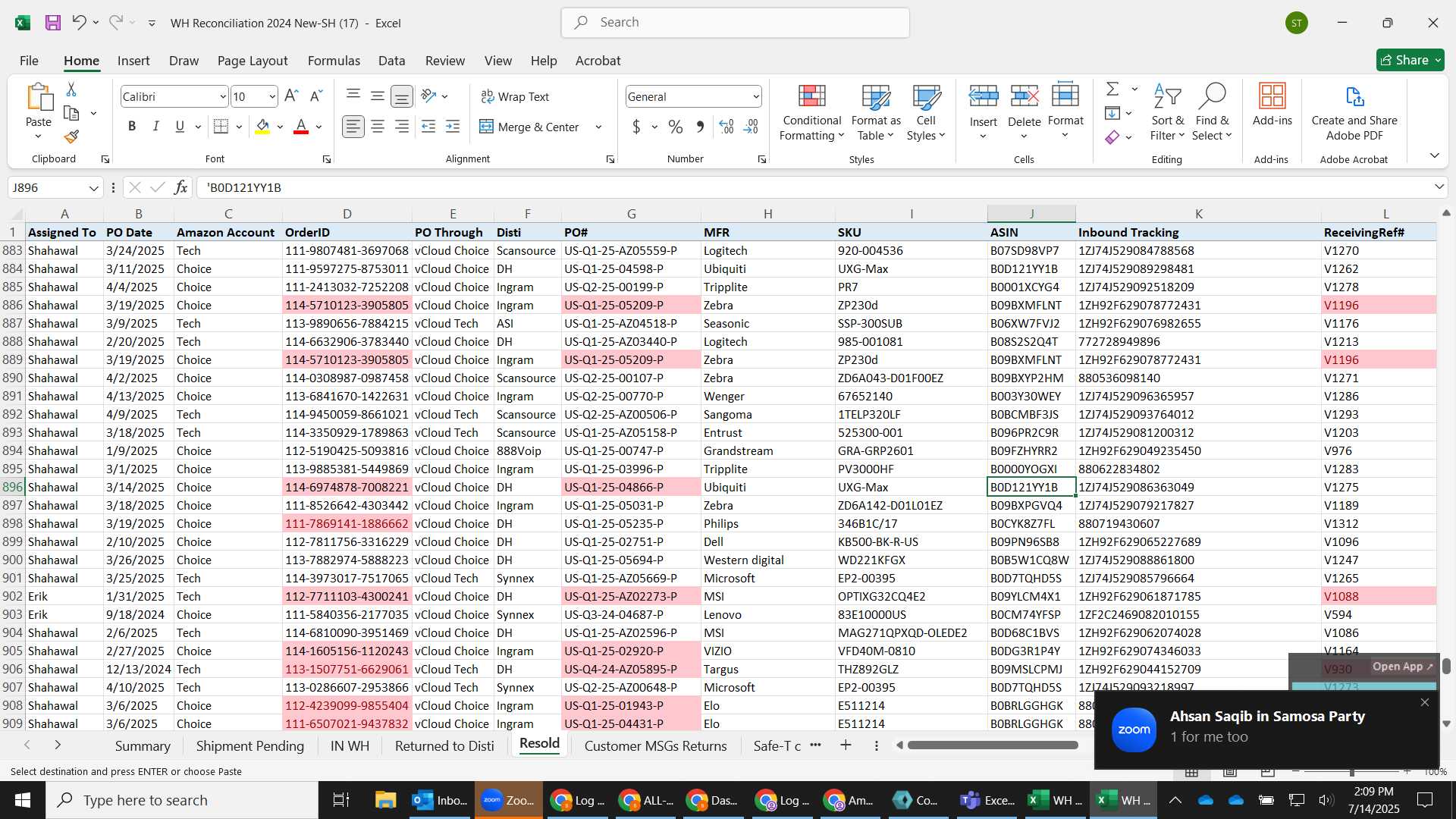Expand the formula bar chevron
Image resolution: width=1456 pixels, height=819 pixels.
[x=1439, y=187]
